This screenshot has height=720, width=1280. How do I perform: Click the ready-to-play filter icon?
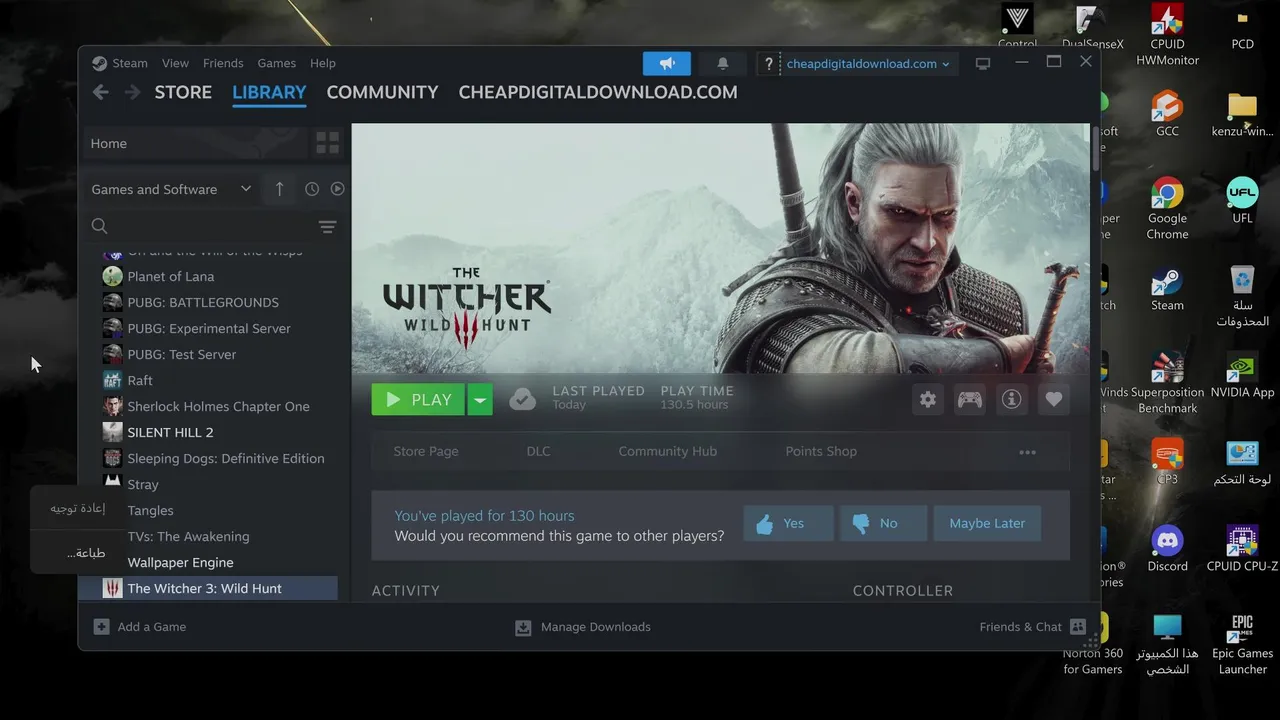click(337, 189)
